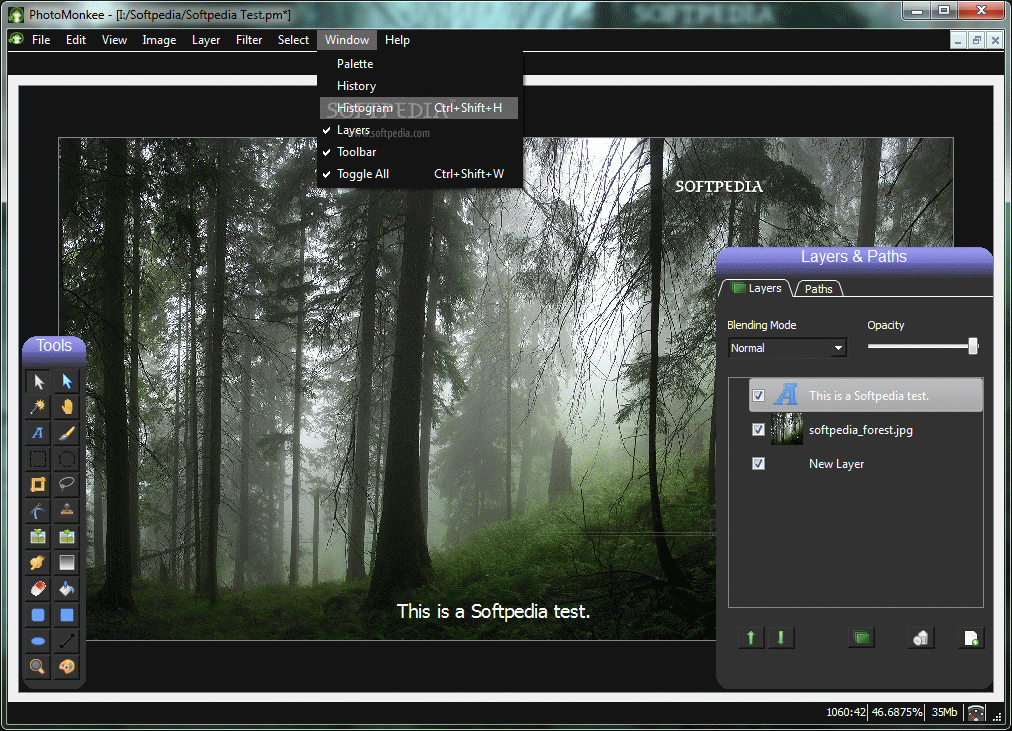The image size is (1012, 731).
Task: Move layer up with green arrow
Action: pos(751,638)
